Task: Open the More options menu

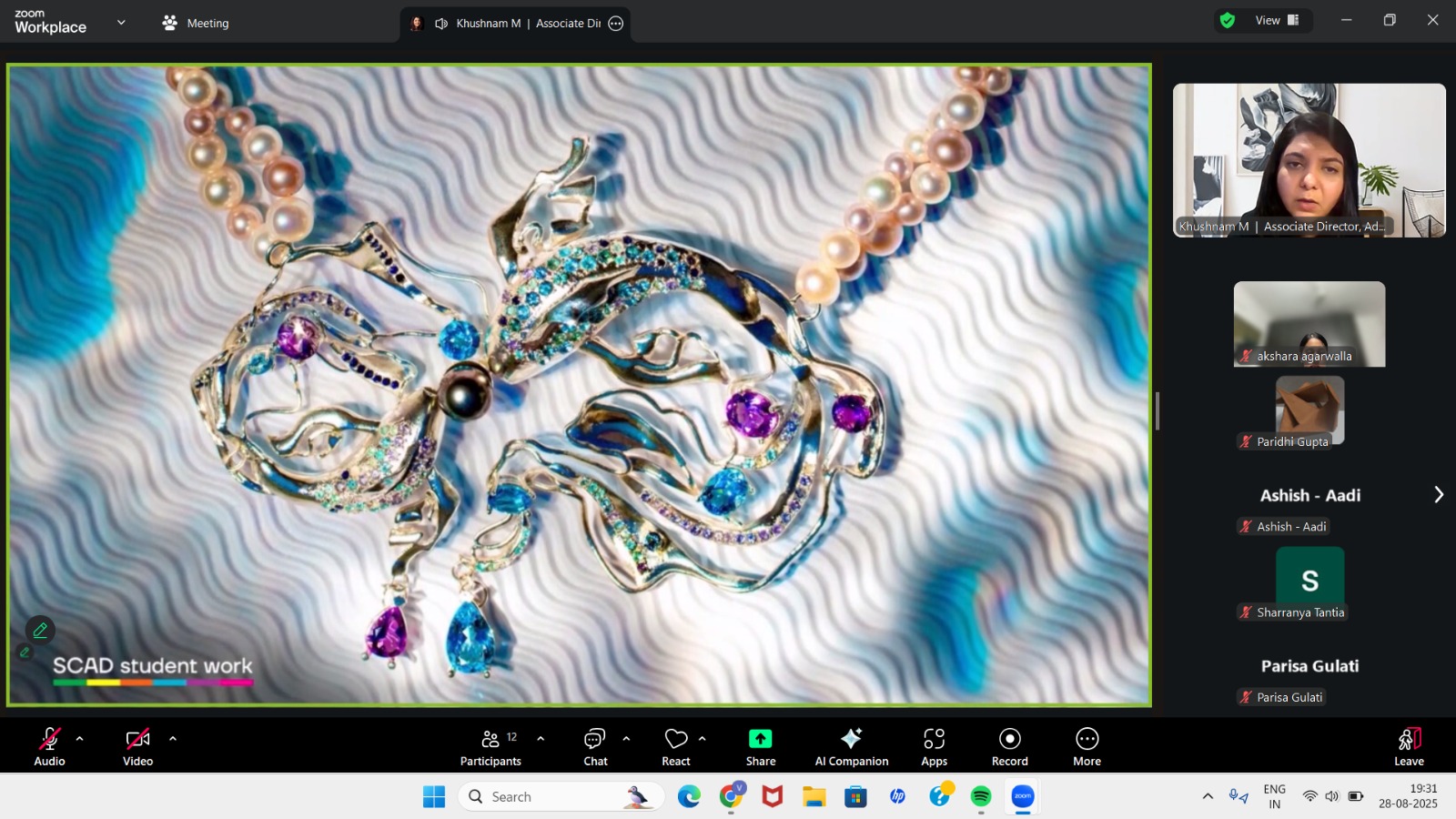Action: (x=1087, y=746)
